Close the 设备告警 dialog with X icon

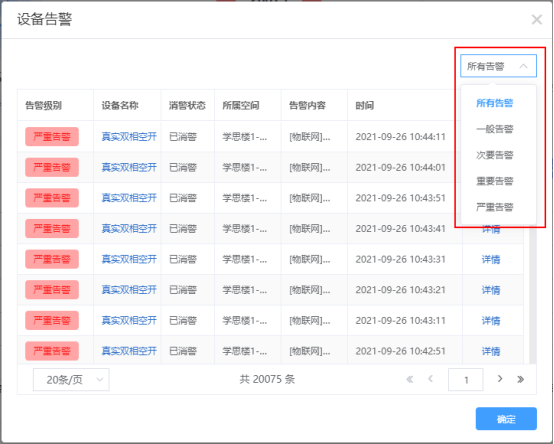[x=537, y=20]
